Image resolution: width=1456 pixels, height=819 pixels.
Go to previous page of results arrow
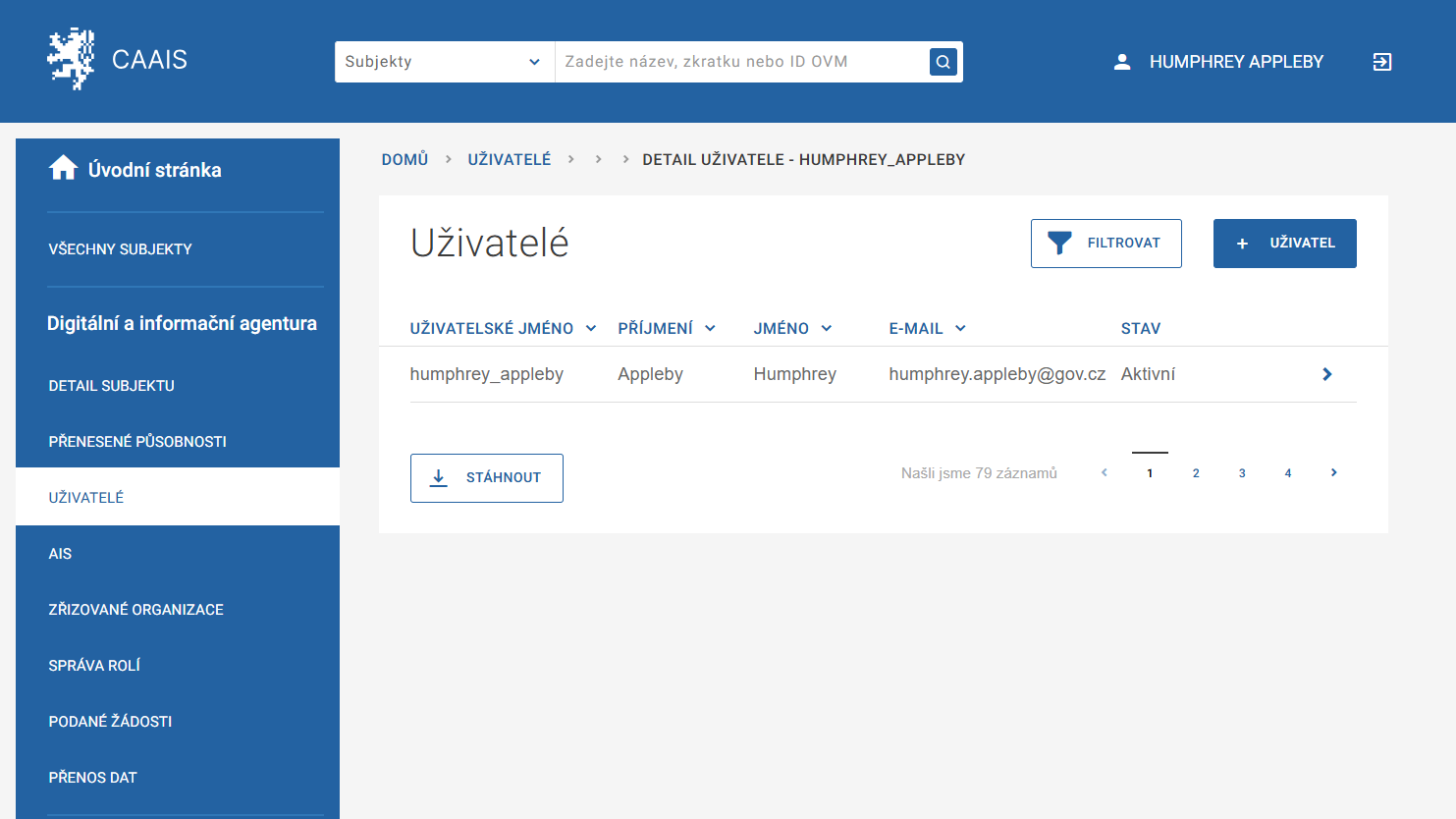(1104, 472)
